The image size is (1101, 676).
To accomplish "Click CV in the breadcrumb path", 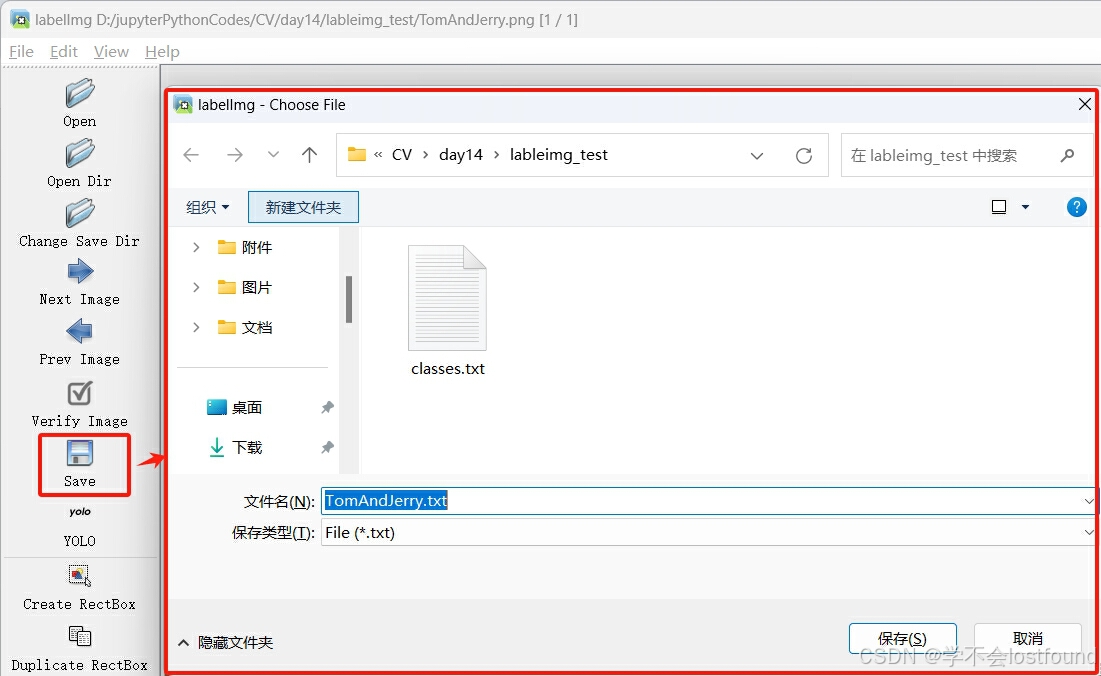I will [x=402, y=155].
